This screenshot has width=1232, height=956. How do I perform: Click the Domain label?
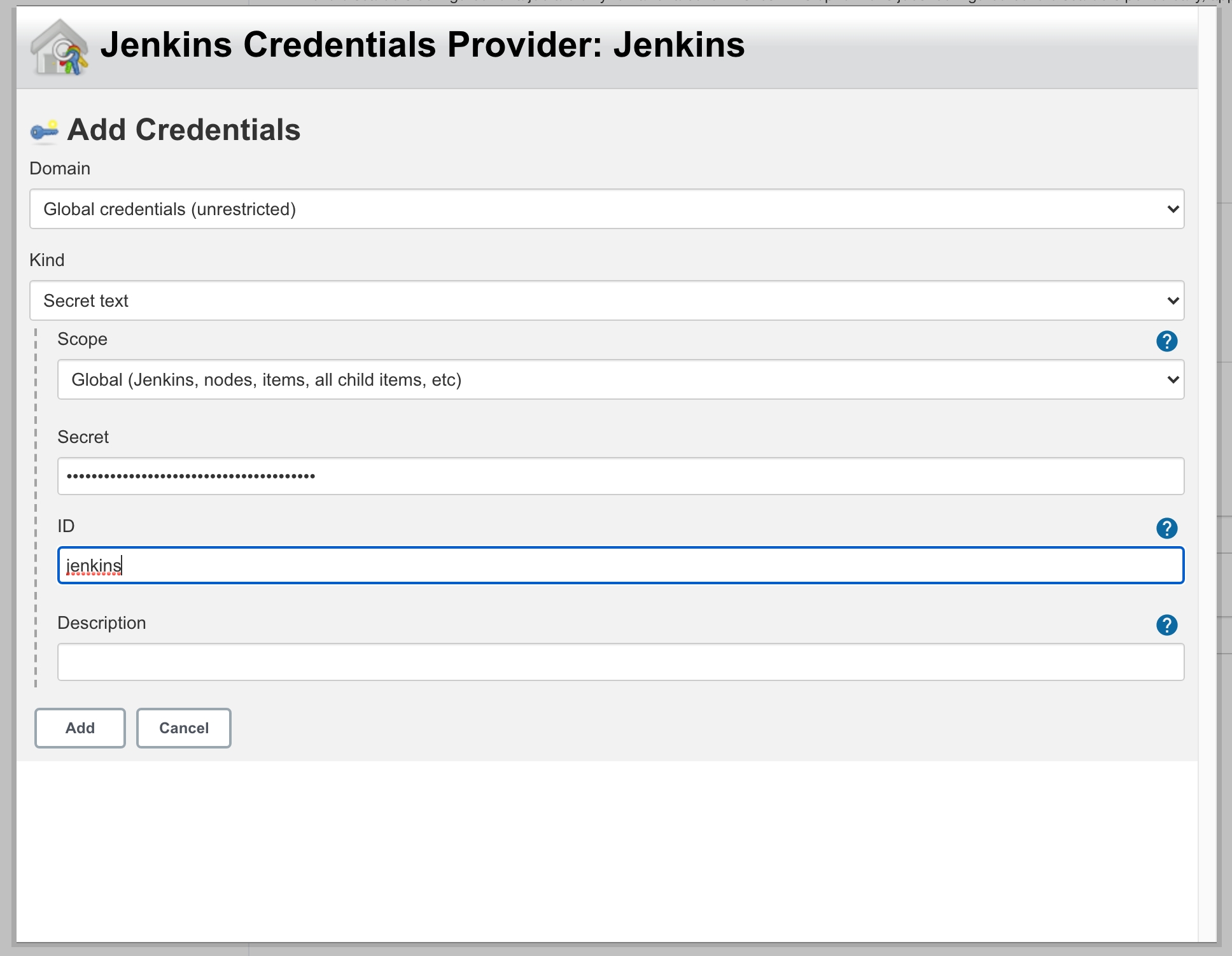pos(60,169)
